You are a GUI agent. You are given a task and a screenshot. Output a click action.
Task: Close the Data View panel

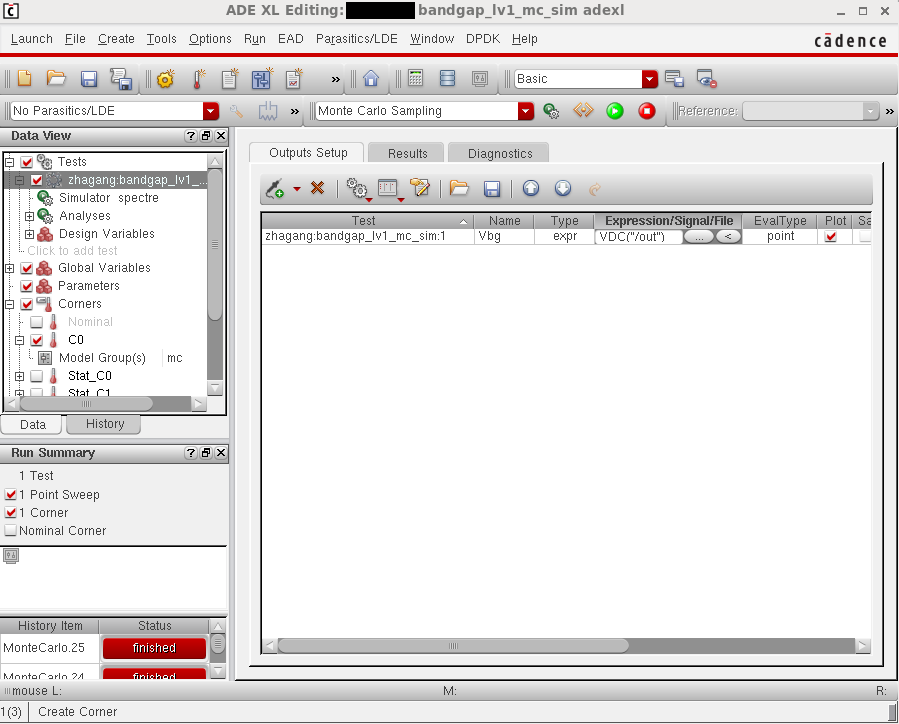[221, 136]
